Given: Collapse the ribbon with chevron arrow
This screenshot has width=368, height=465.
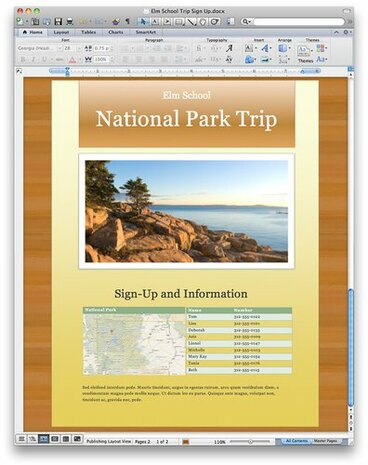Looking at the screenshot, I should click(x=336, y=32).
